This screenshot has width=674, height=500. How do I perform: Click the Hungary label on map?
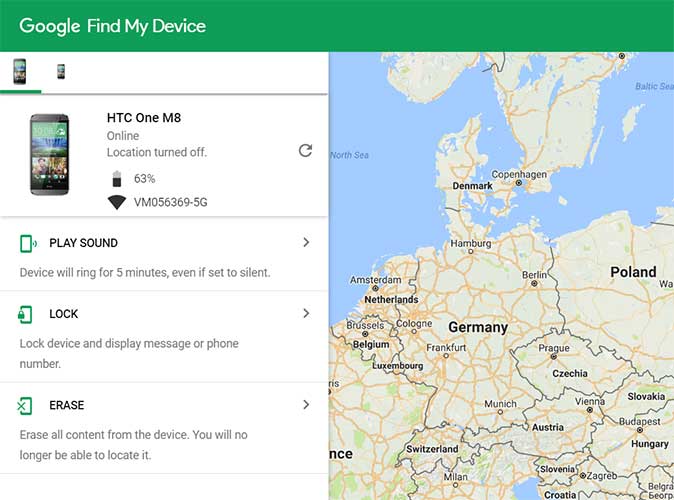649,444
